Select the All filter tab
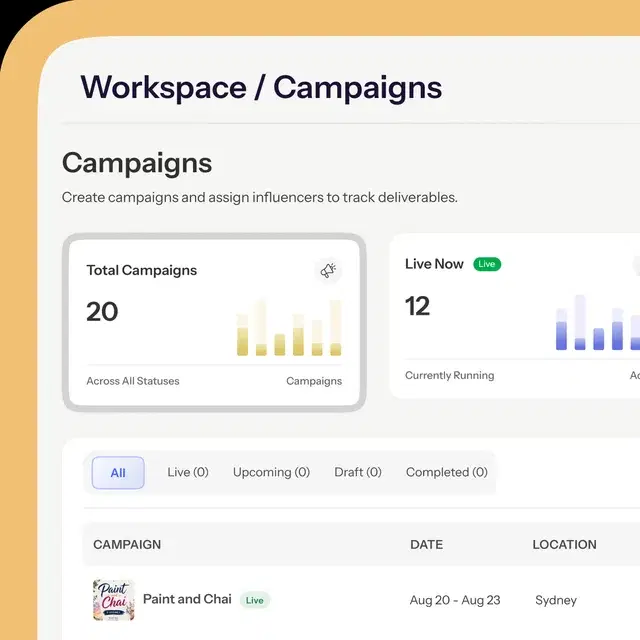This screenshot has height=640, width=640. click(x=118, y=473)
